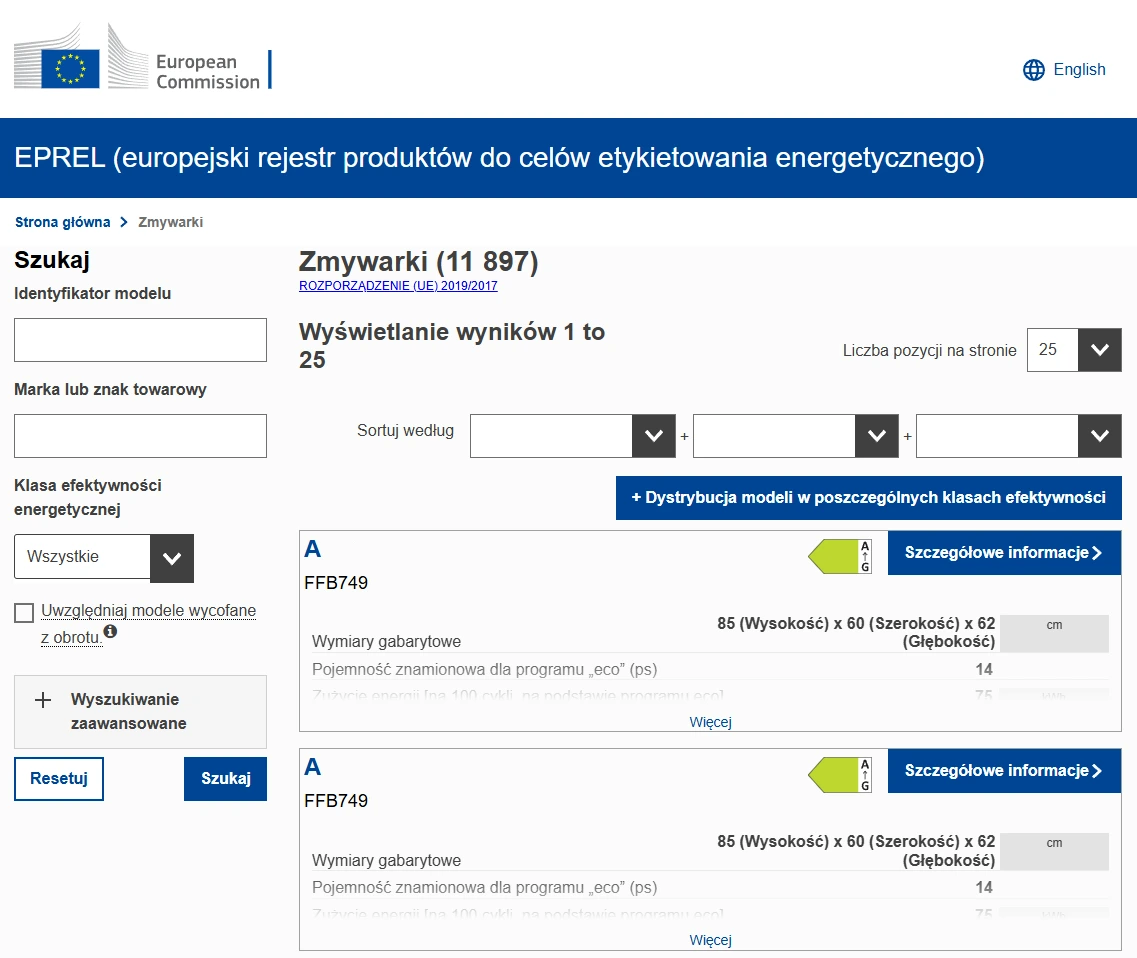Image resolution: width=1137 pixels, height=958 pixels.
Task: Go to Strona główna breadcrumb
Action: [x=62, y=222]
